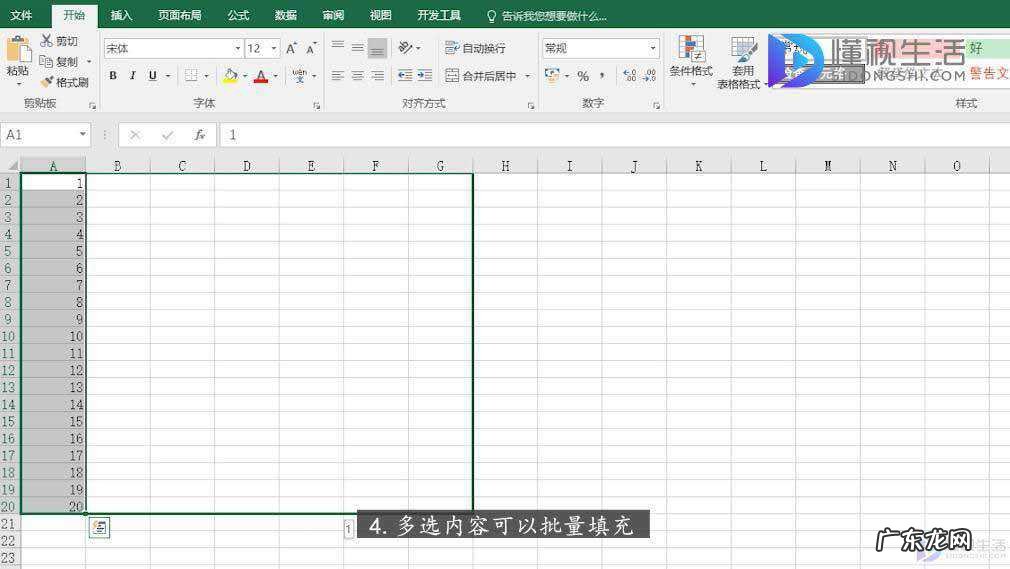Image resolution: width=1010 pixels, height=569 pixels.
Task: Click cell A10 containing 10
Action: pyautogui.click(x=53, y=336)
